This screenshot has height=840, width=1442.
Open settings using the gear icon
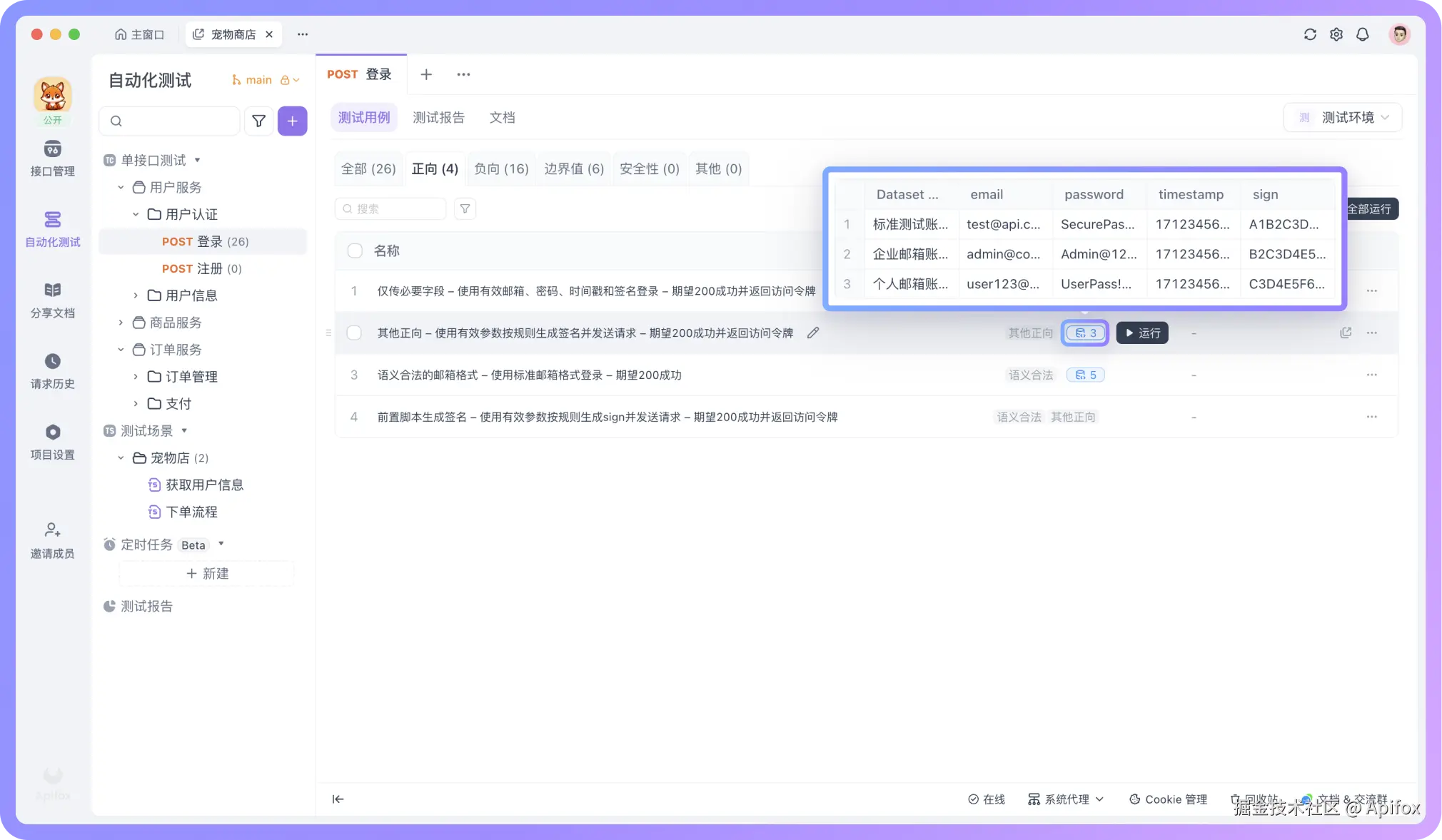(1336, 34)
